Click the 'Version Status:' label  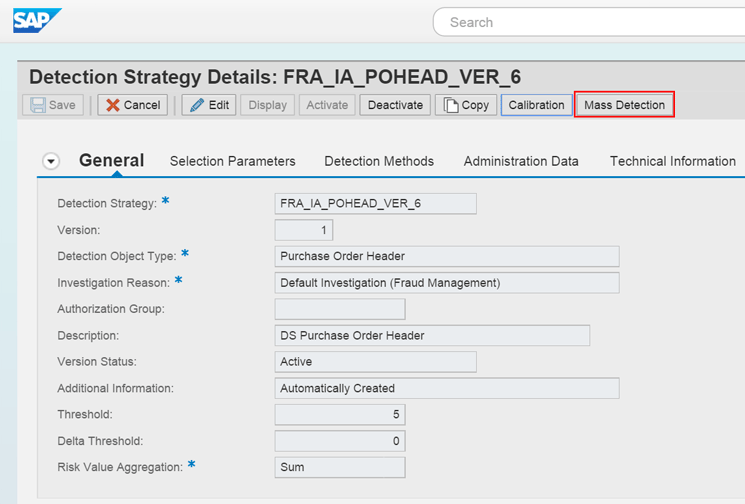click(97, 362)
